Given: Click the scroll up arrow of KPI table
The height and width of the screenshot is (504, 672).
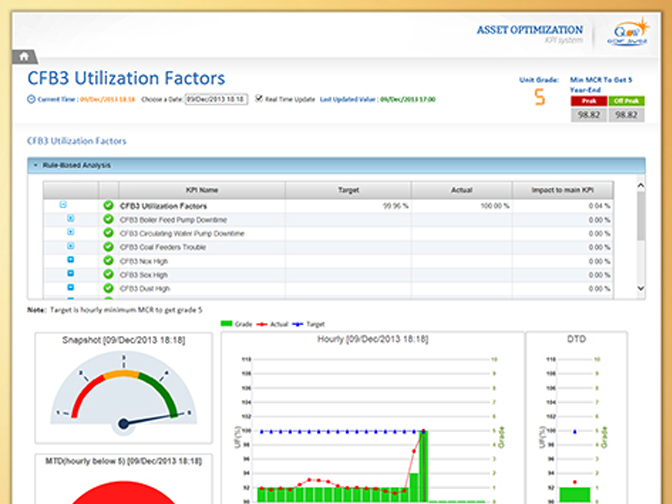Looking at the screenshot, I should click(x=641, y=185).
